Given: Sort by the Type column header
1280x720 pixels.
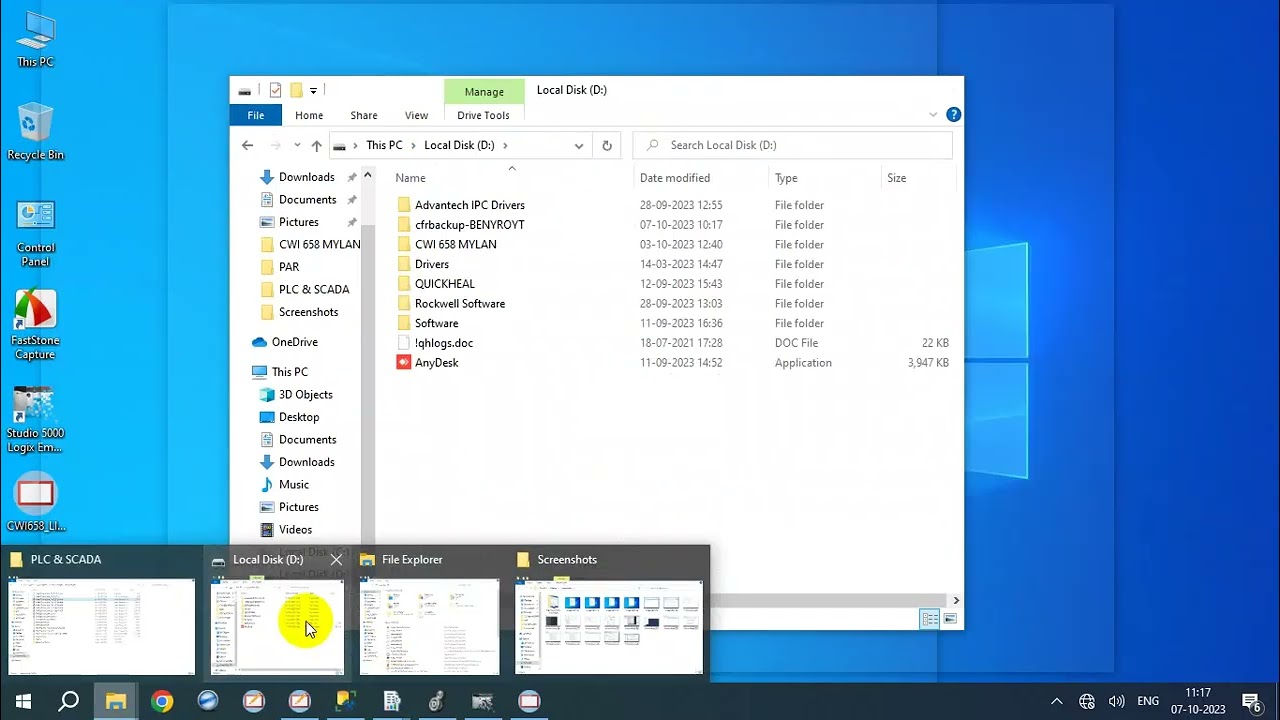Looking at the screenshot, I should pyautogui.click(x=786, y=178).
